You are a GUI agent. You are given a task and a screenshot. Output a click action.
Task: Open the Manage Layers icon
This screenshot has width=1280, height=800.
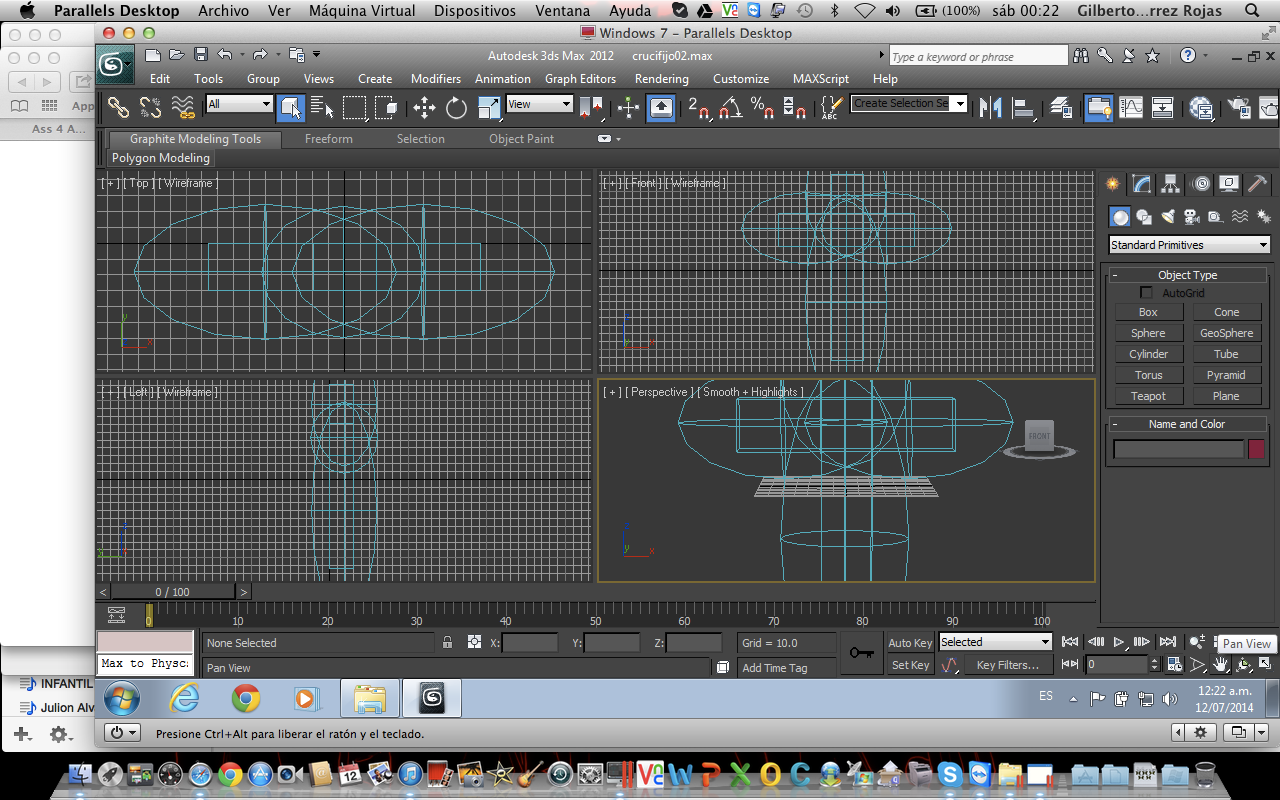tap(1061, 106)
